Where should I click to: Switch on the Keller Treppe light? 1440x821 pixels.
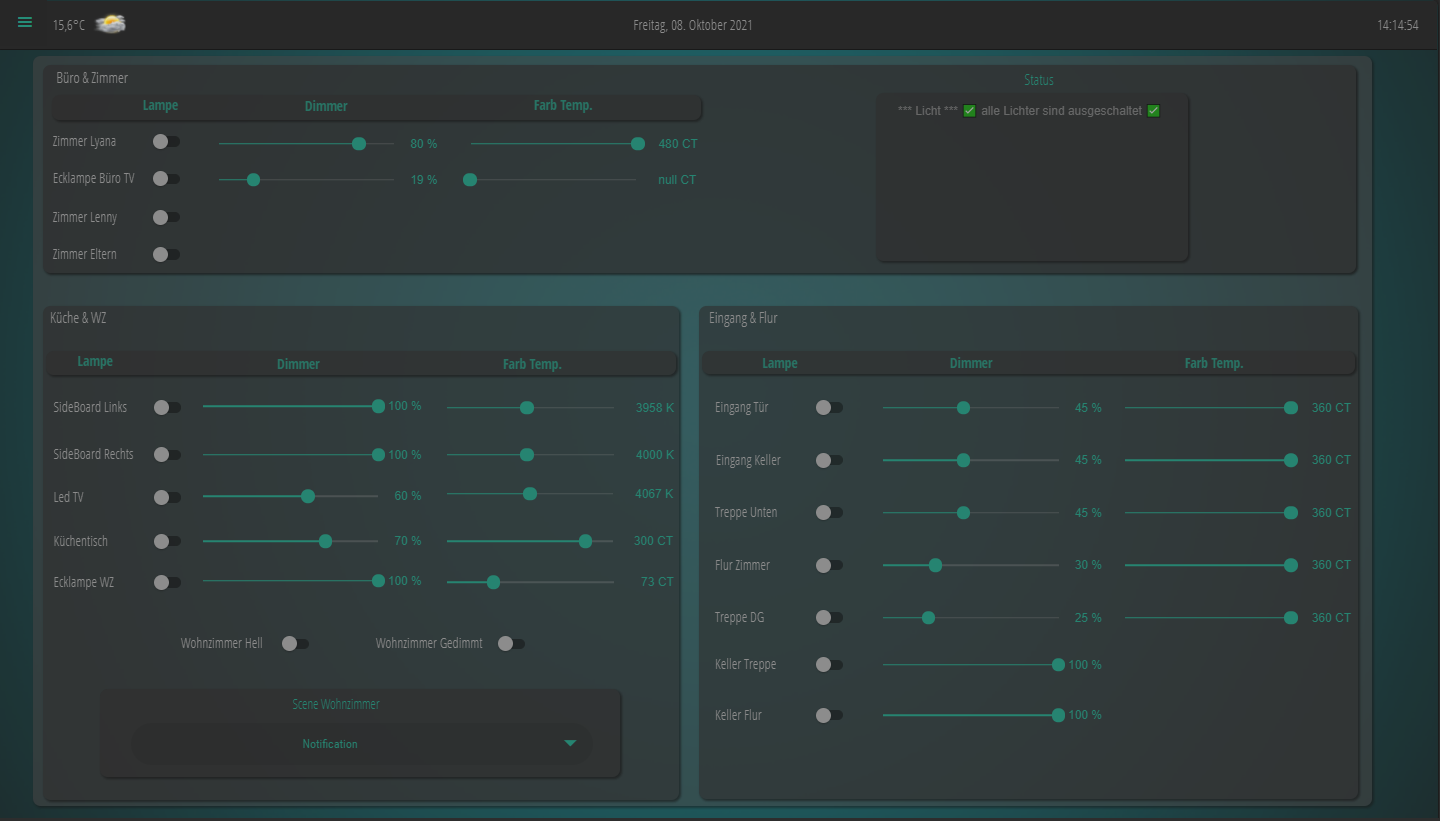829,664
